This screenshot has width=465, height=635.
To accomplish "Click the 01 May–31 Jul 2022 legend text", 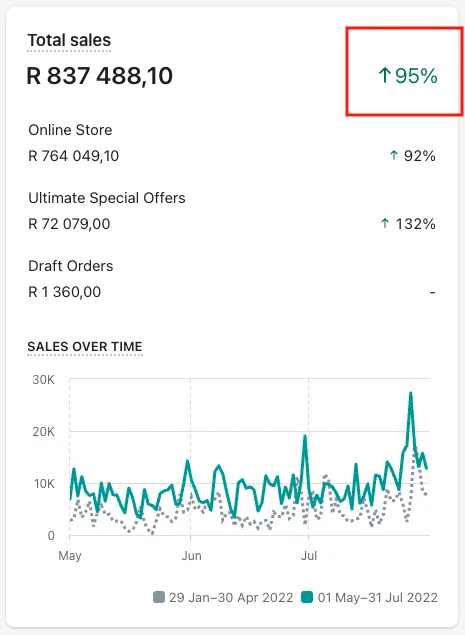I will 378,597.
